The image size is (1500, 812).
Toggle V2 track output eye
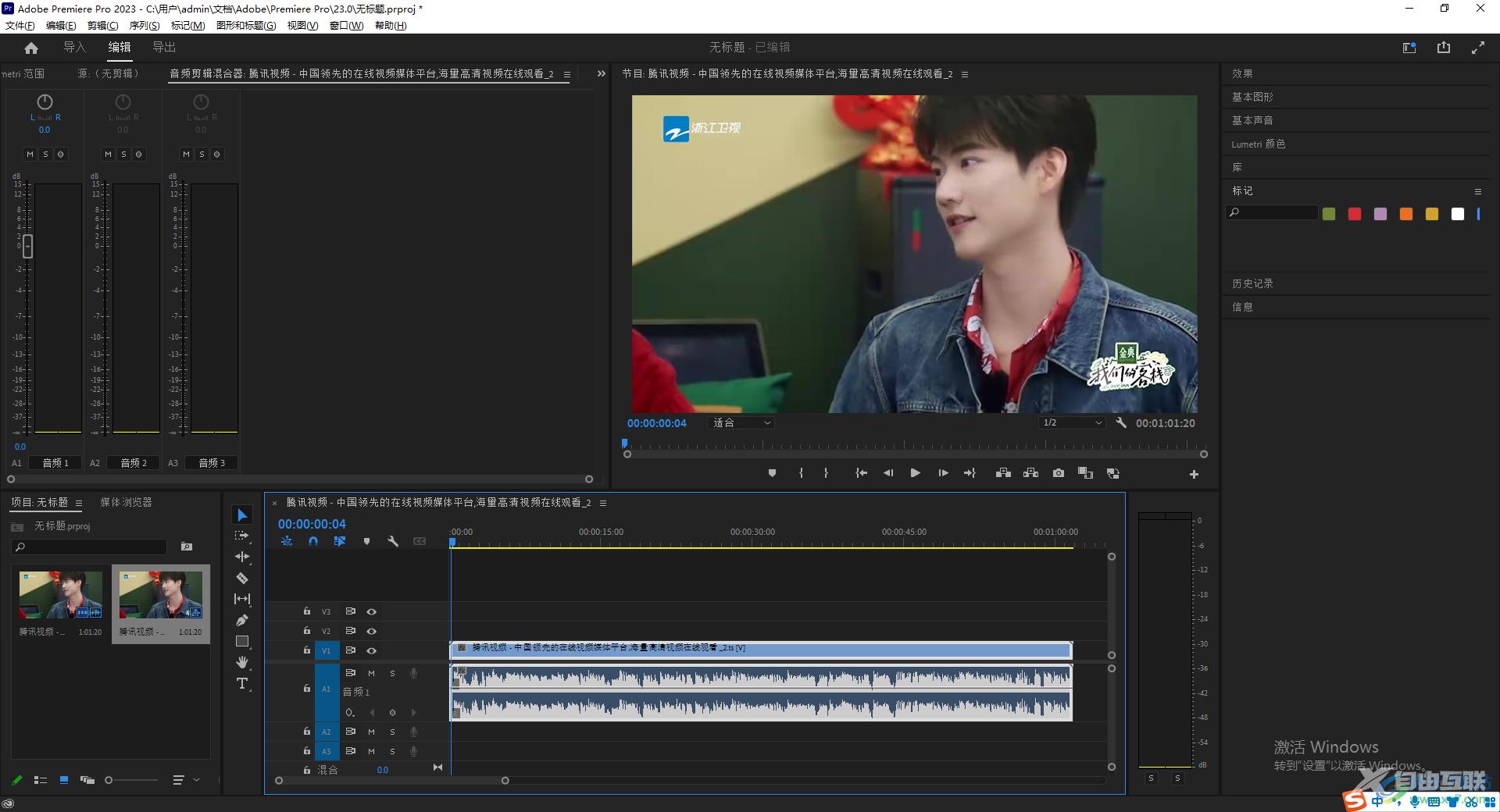[x=372, y=631]
